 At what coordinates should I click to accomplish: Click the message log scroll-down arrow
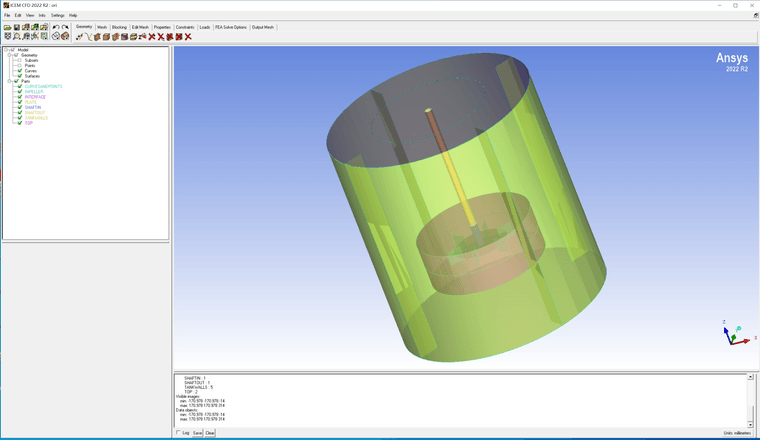pos(750,423)
